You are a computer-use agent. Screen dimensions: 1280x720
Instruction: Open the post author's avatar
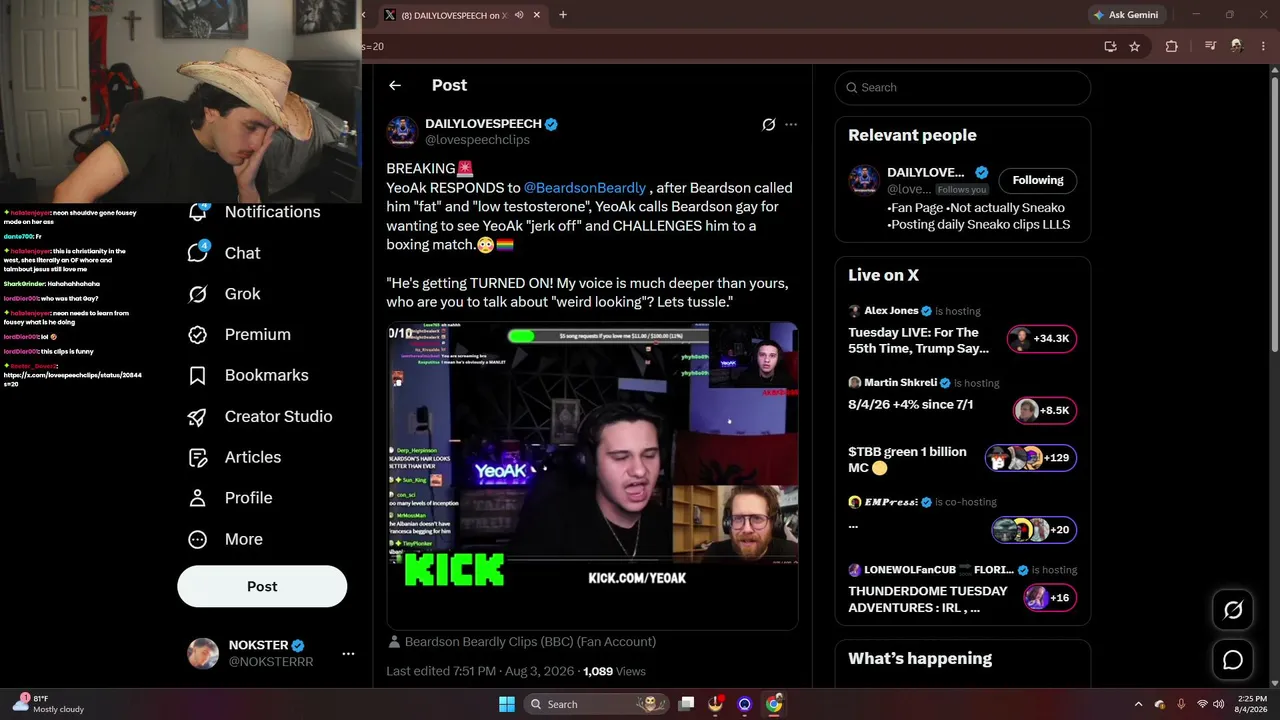(402, 131)
